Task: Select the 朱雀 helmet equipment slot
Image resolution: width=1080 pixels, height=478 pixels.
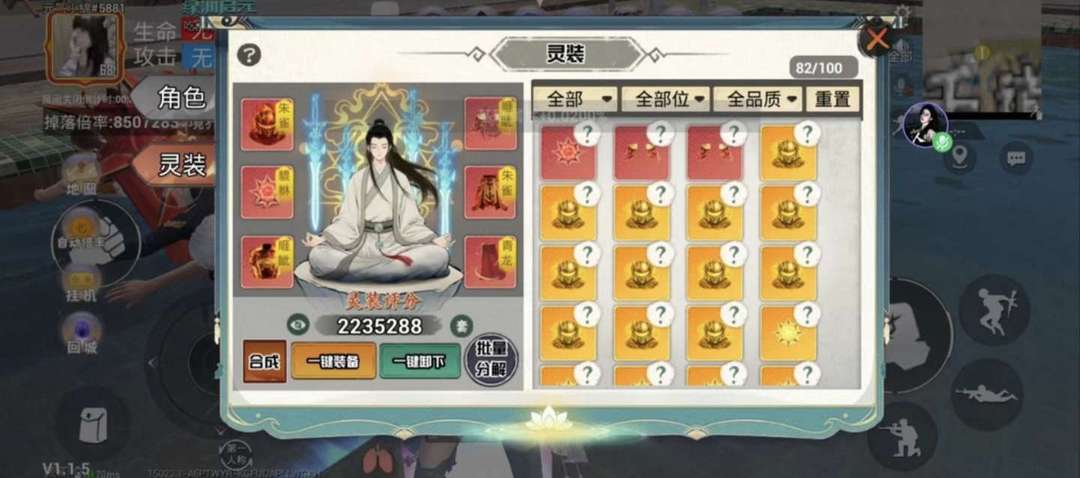Action: point(267,124)
